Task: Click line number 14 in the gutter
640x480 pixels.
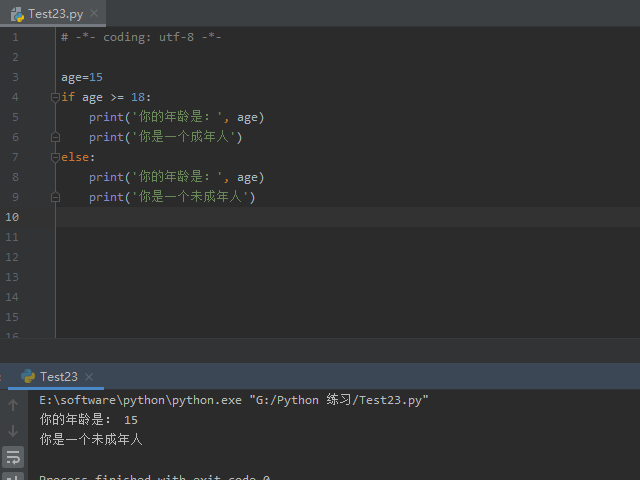Action: (12, 297)
